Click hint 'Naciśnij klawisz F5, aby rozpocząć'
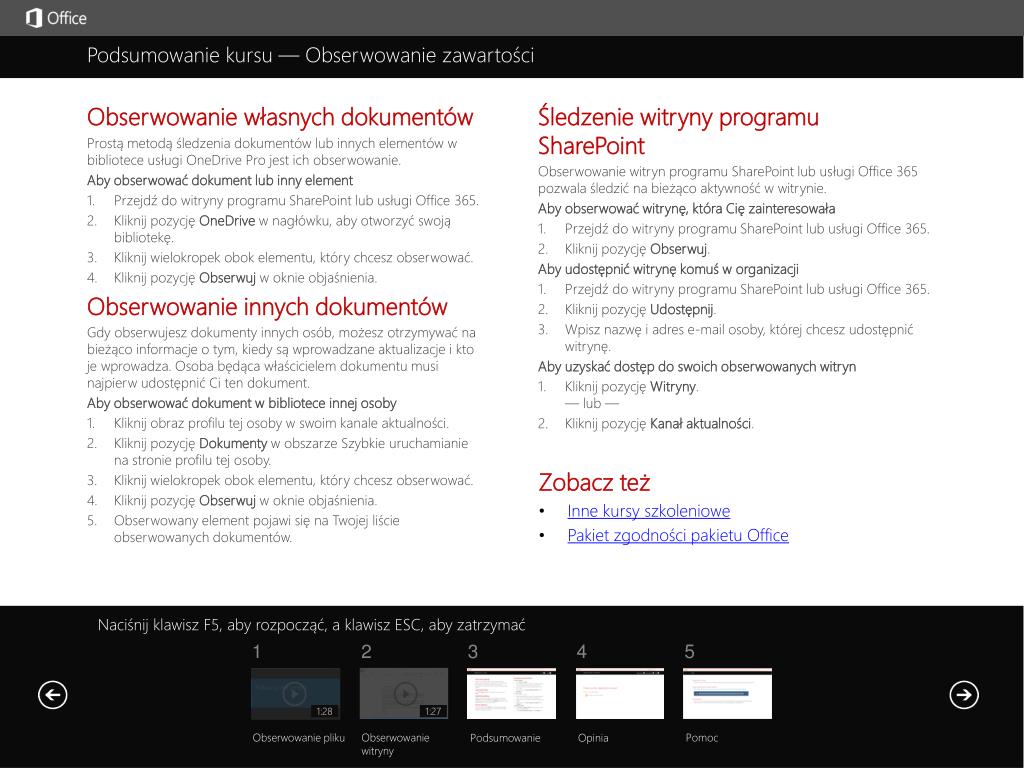This screenshot has width=1024, height=768. coord(212,626)
